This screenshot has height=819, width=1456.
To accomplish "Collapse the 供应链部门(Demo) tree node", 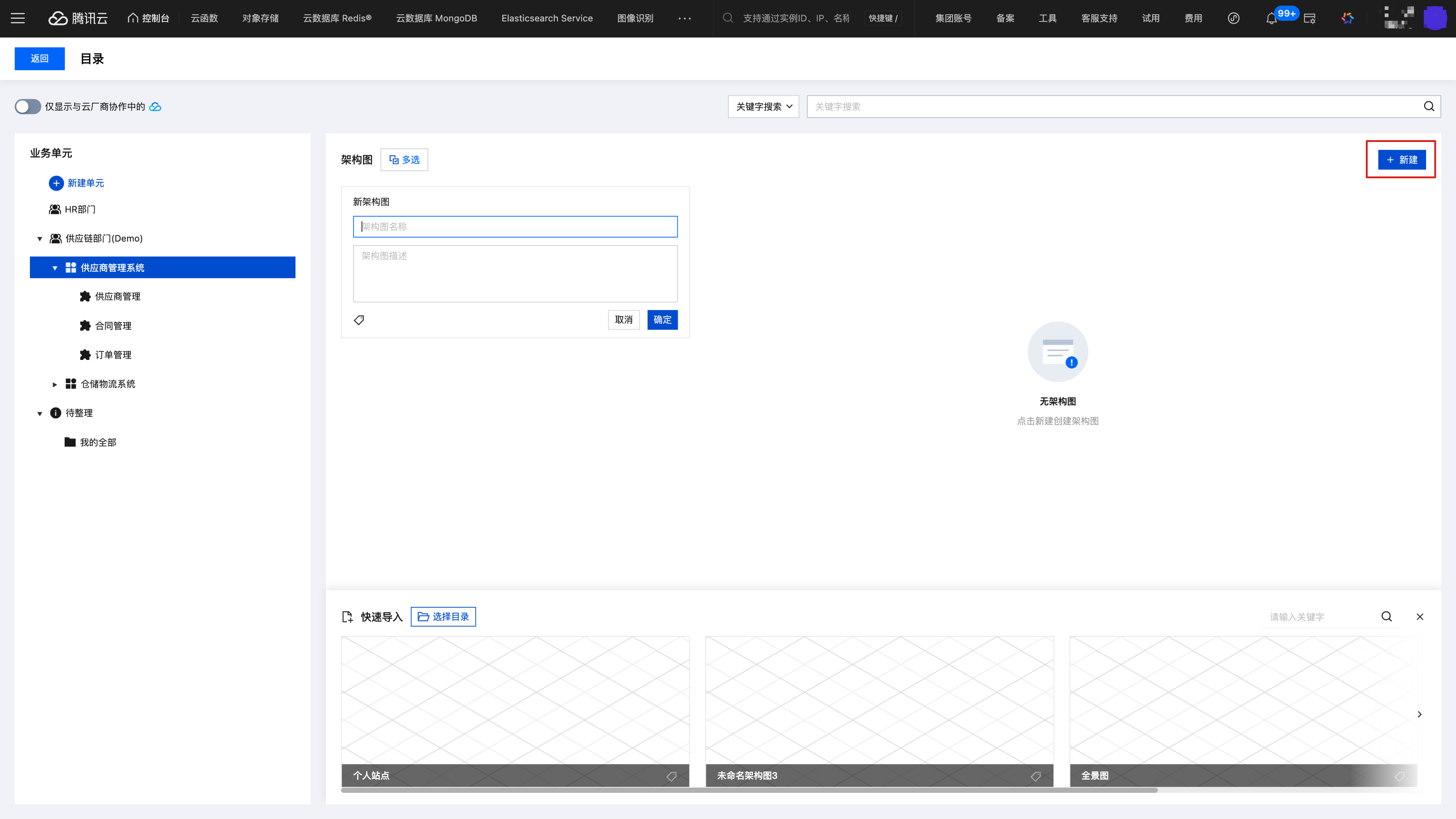I will (40, 238).
